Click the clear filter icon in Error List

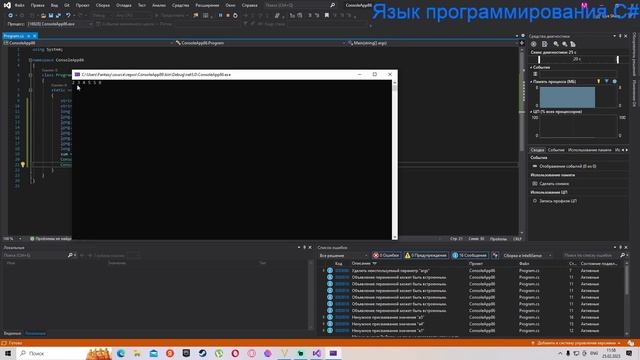point(495,255)
